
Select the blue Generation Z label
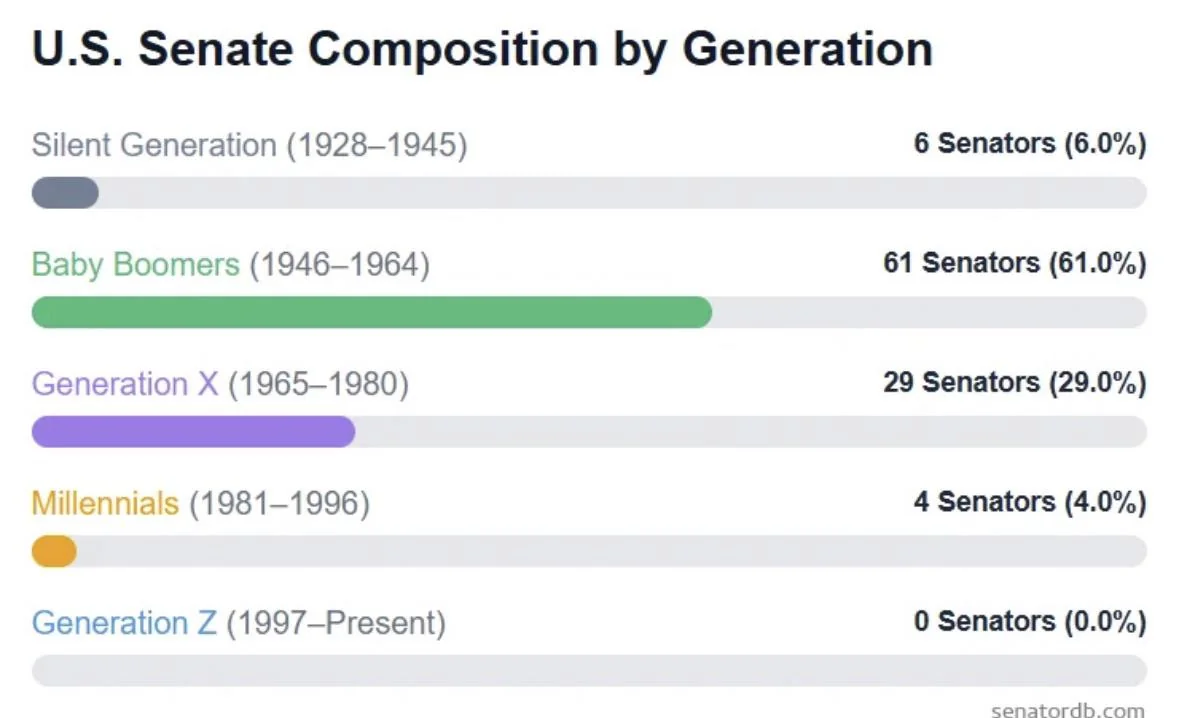(x=124, y=623)
